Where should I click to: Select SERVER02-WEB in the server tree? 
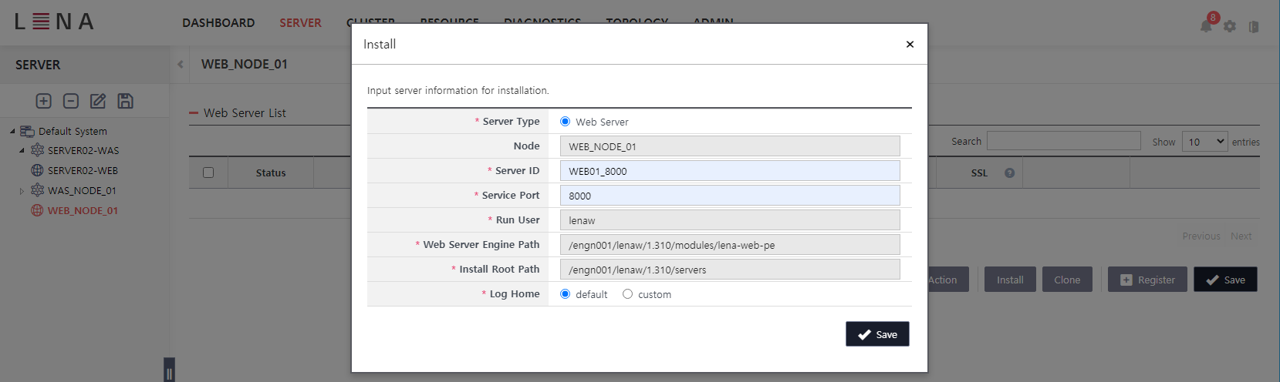pyautogui.click(x=83, y=170)
